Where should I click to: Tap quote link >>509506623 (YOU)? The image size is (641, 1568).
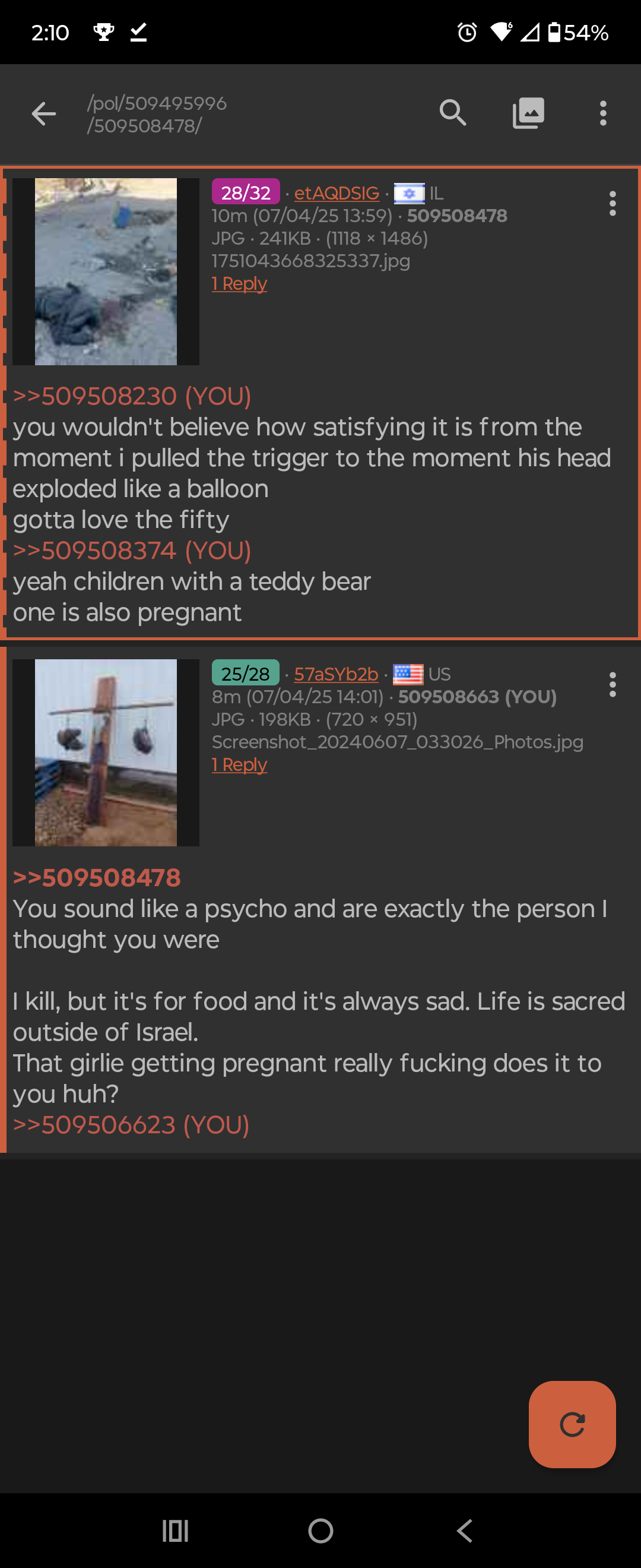(131, 1125)
